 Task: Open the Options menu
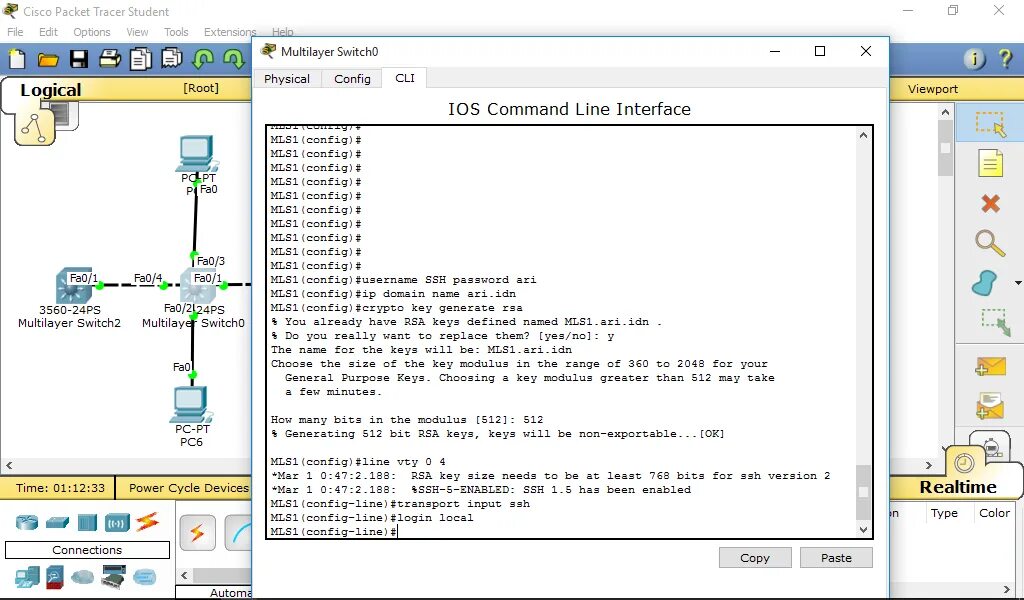point(91,32)
